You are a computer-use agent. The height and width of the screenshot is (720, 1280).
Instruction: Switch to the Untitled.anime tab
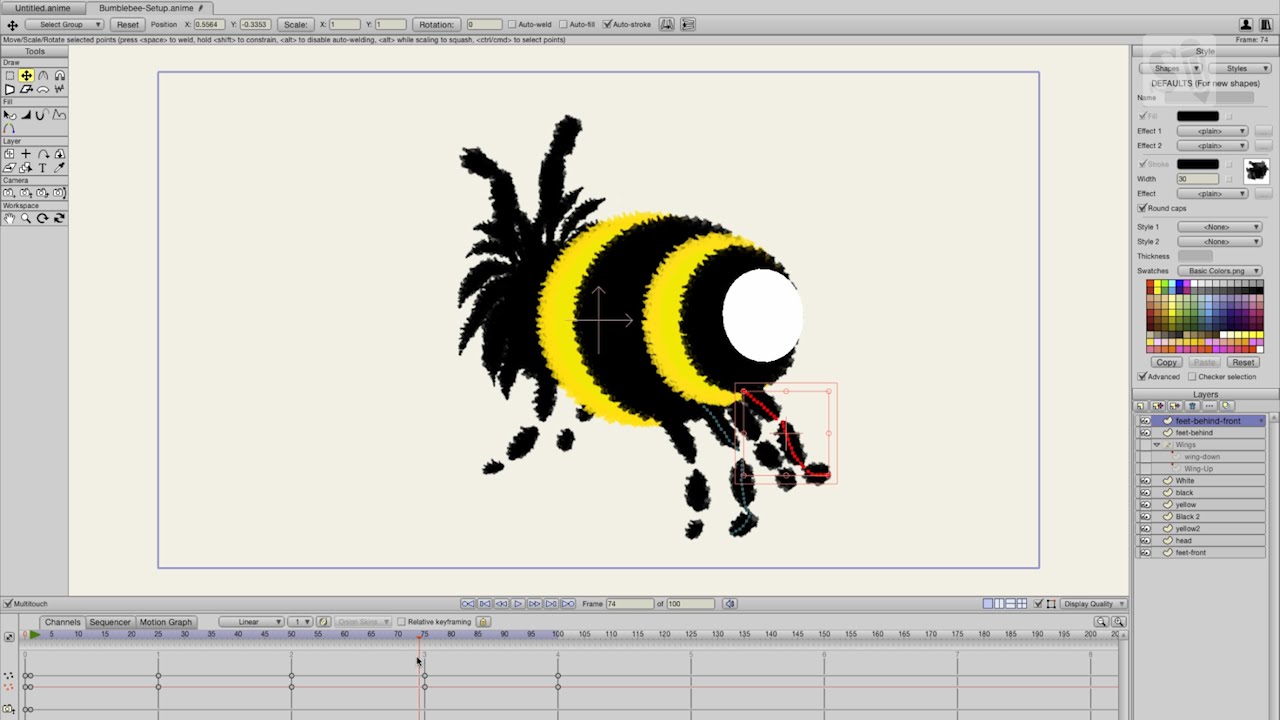tap(42, 8)
